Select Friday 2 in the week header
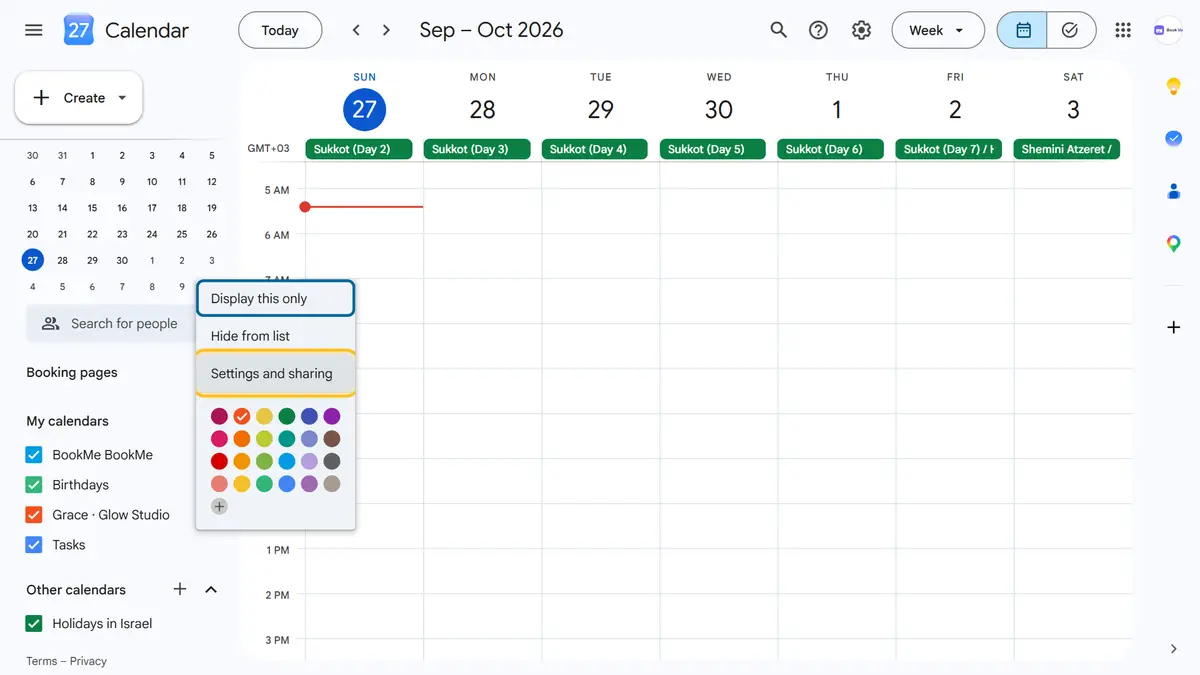Image resolution: width=1200 pixels, height=675 pixels. click(955, 109)
